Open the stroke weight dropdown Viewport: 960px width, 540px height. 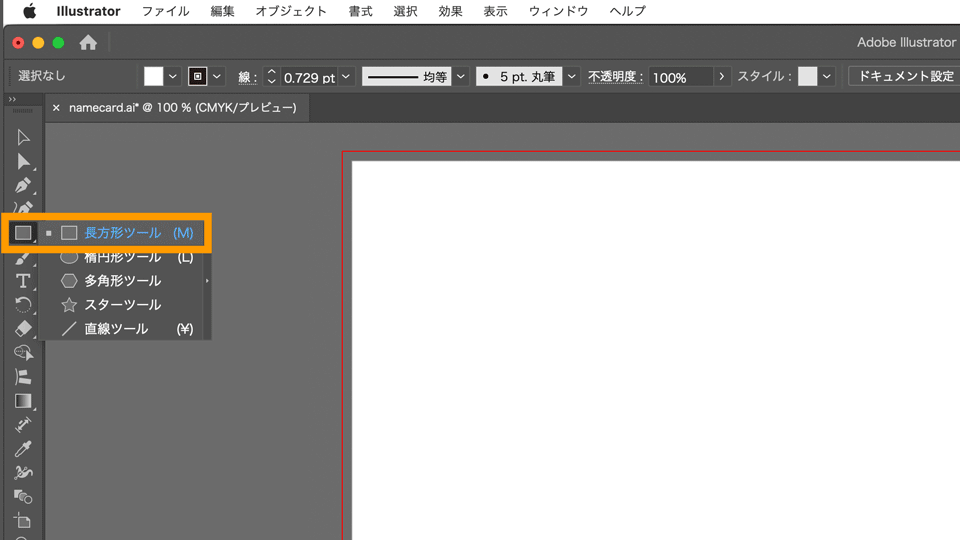pyautogui.click(x=346, y=77)
